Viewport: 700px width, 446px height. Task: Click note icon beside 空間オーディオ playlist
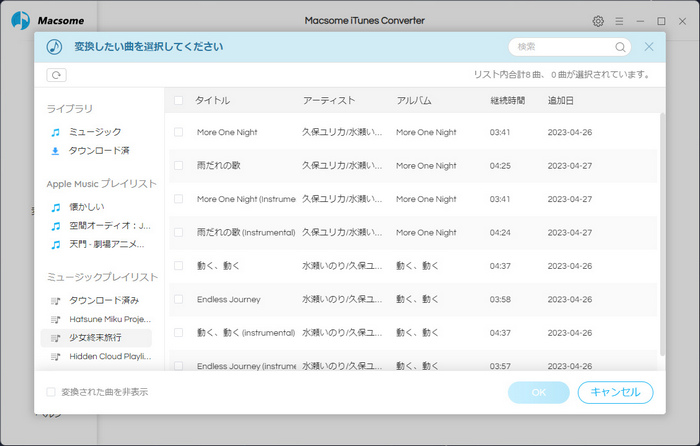tap(55, 226)
